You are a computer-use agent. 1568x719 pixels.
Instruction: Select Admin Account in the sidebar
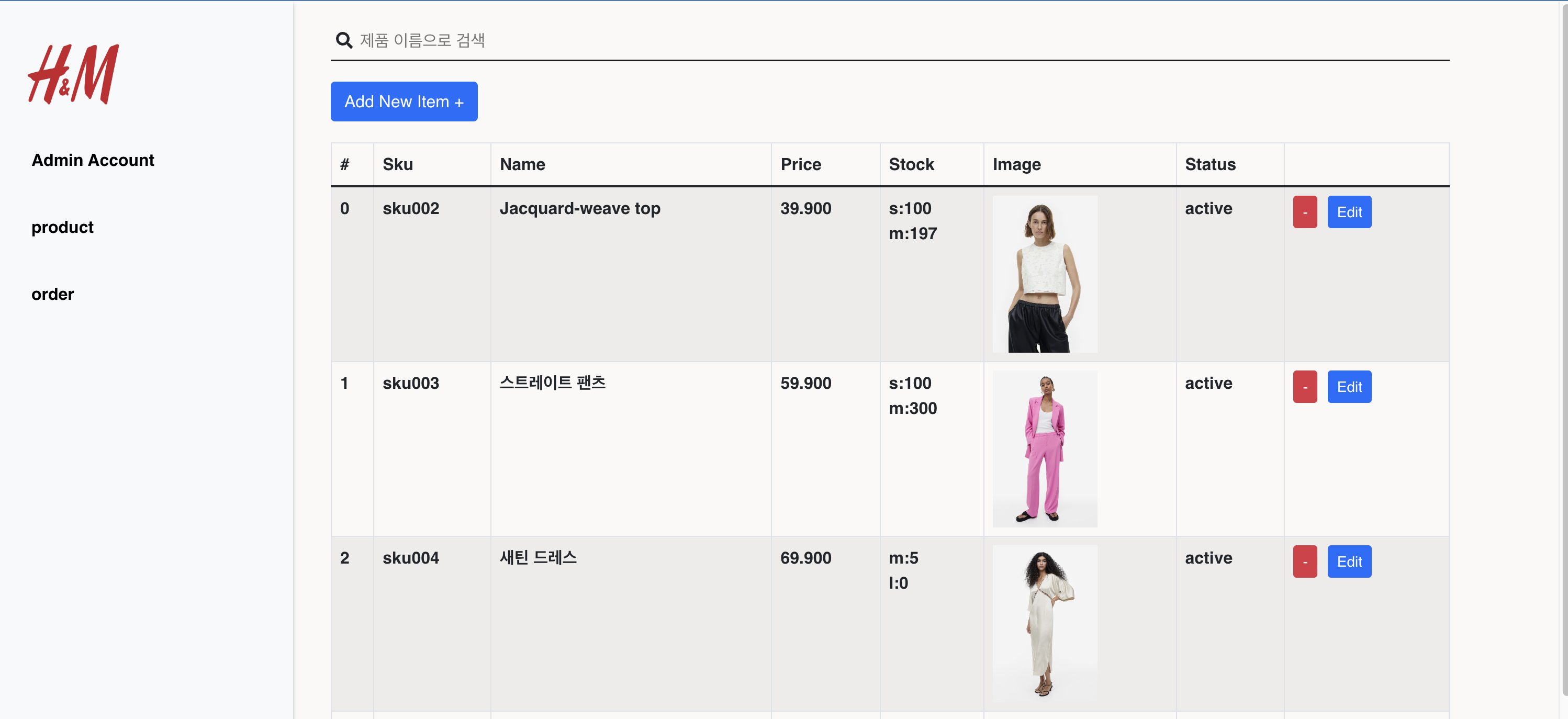(x=93, y=160)
